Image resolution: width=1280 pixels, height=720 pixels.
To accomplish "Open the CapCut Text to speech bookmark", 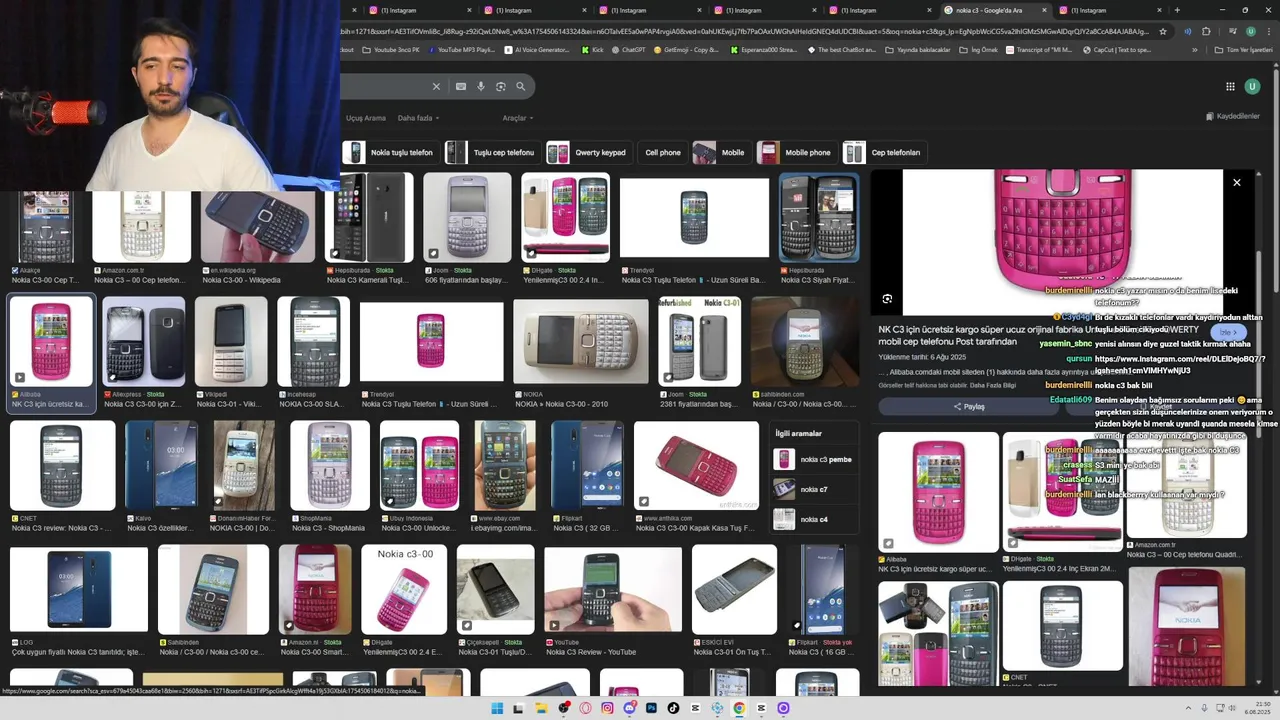I will [x=1116, y=49].
